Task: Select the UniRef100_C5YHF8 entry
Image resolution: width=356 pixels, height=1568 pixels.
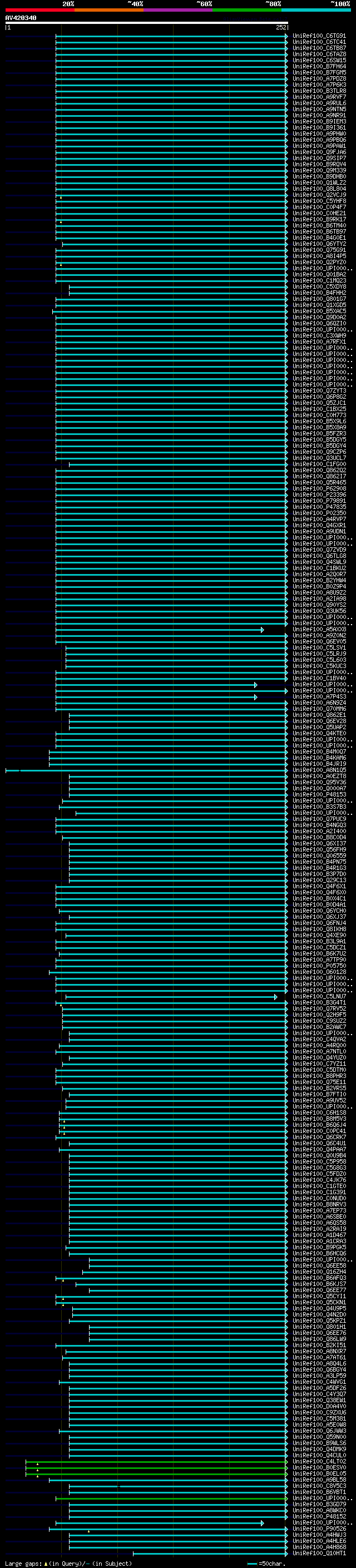Action: click(x=319, y=201)
